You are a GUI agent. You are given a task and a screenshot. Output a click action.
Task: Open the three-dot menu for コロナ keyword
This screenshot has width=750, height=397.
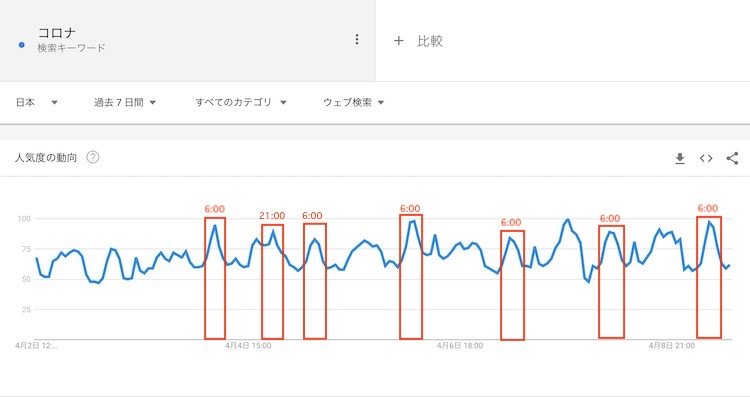[357, 40]
